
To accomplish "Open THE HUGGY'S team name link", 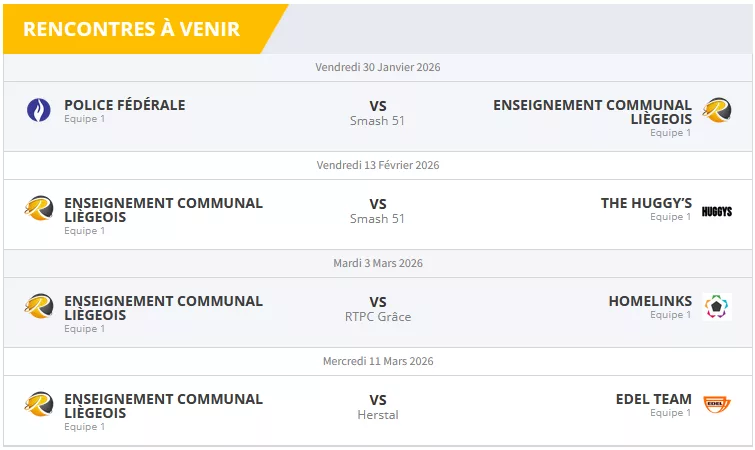I will [646, 203].
